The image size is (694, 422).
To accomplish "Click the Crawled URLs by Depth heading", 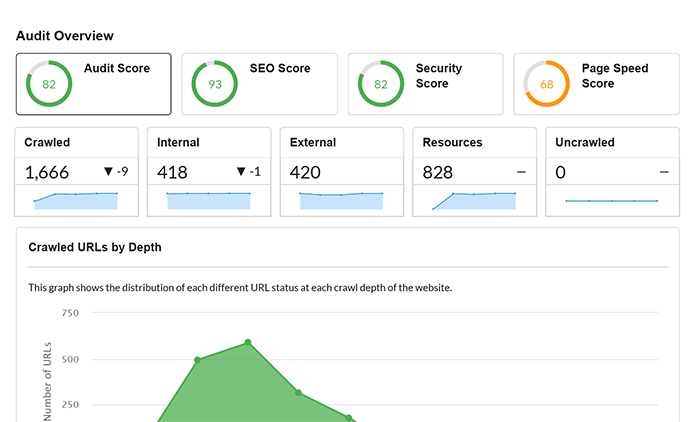I will pyautogui.click(x=95, y=247).
